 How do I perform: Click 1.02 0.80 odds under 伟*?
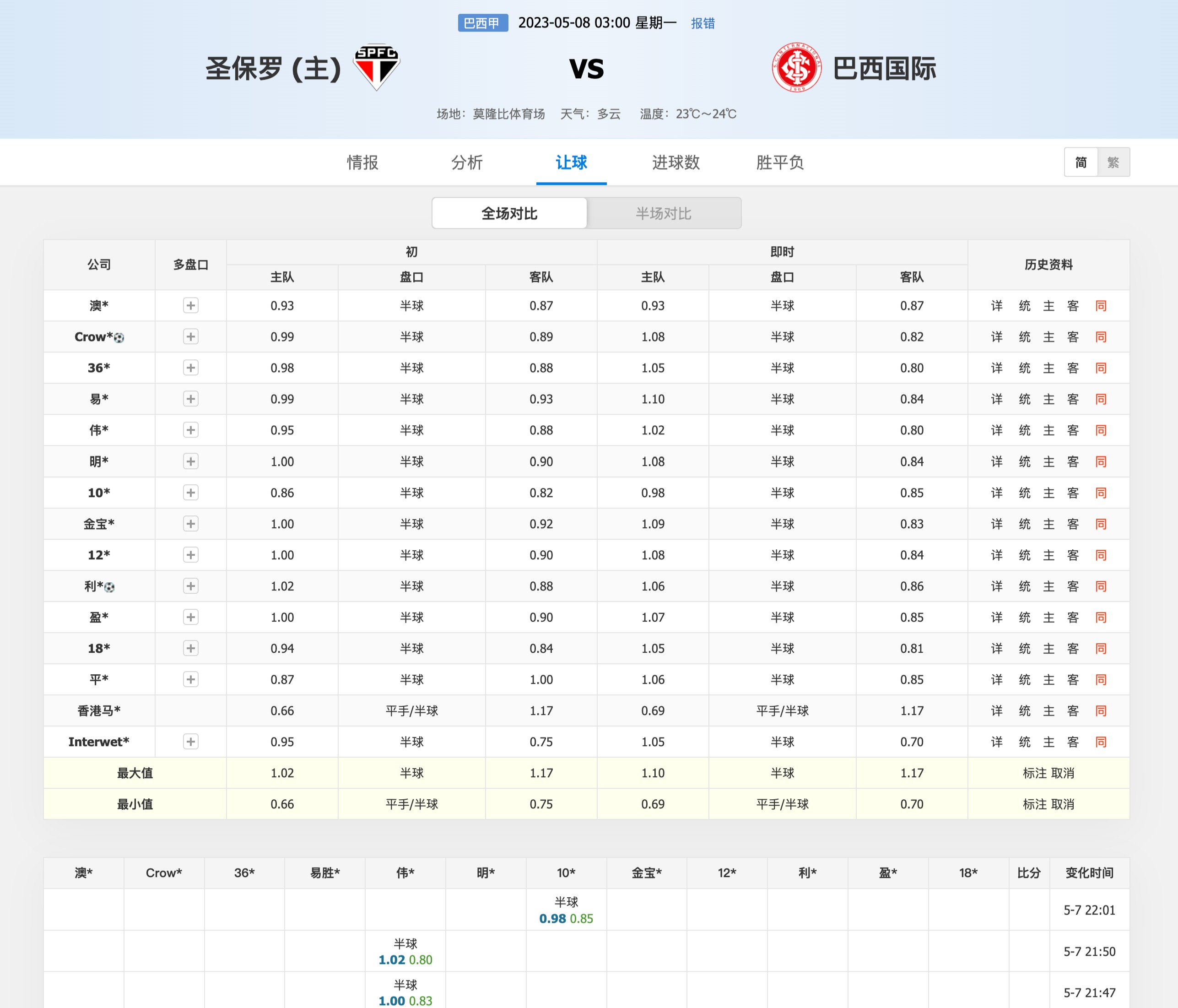coord(405,959)
